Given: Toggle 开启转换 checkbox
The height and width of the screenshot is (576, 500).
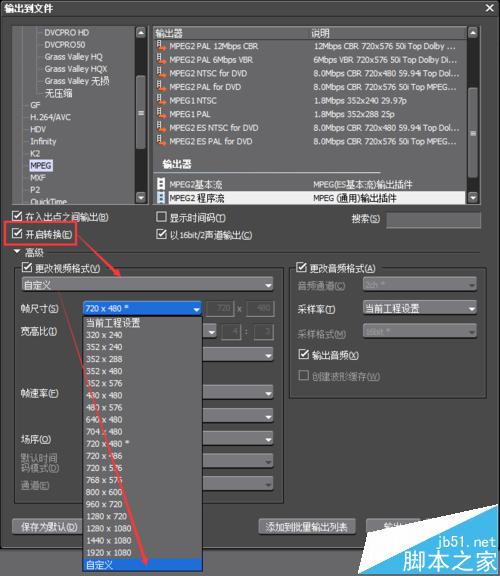Looking at the screenshot, I should click(x=17, y=234).
